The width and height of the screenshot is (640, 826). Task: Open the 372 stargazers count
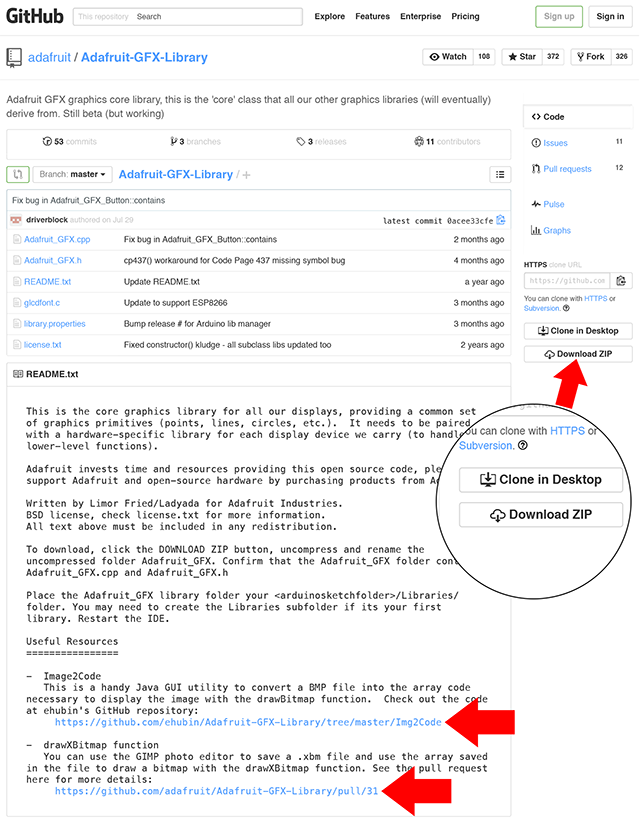pyautogui.click(x=553, y=57)
